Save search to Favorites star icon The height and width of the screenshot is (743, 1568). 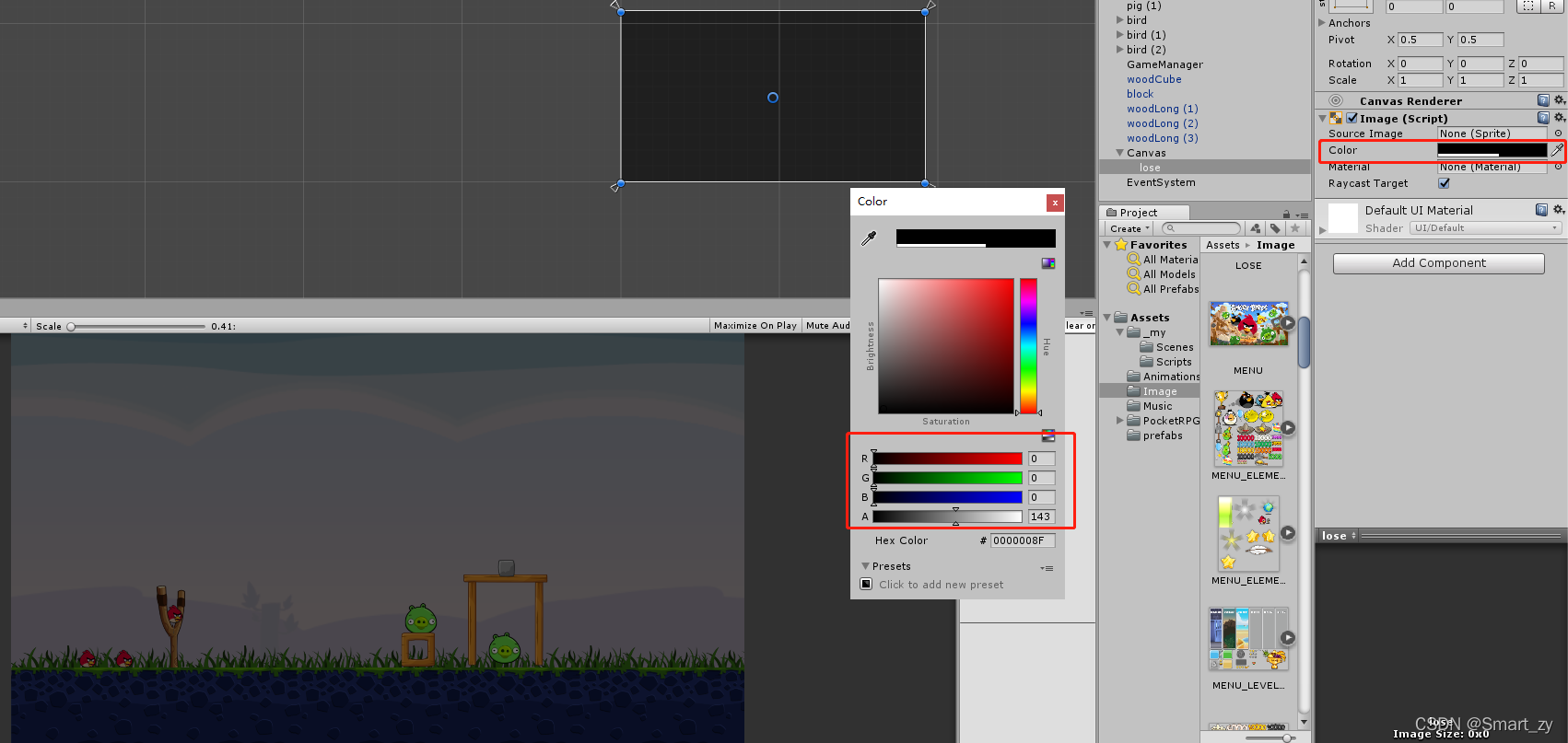point(1295,228)
